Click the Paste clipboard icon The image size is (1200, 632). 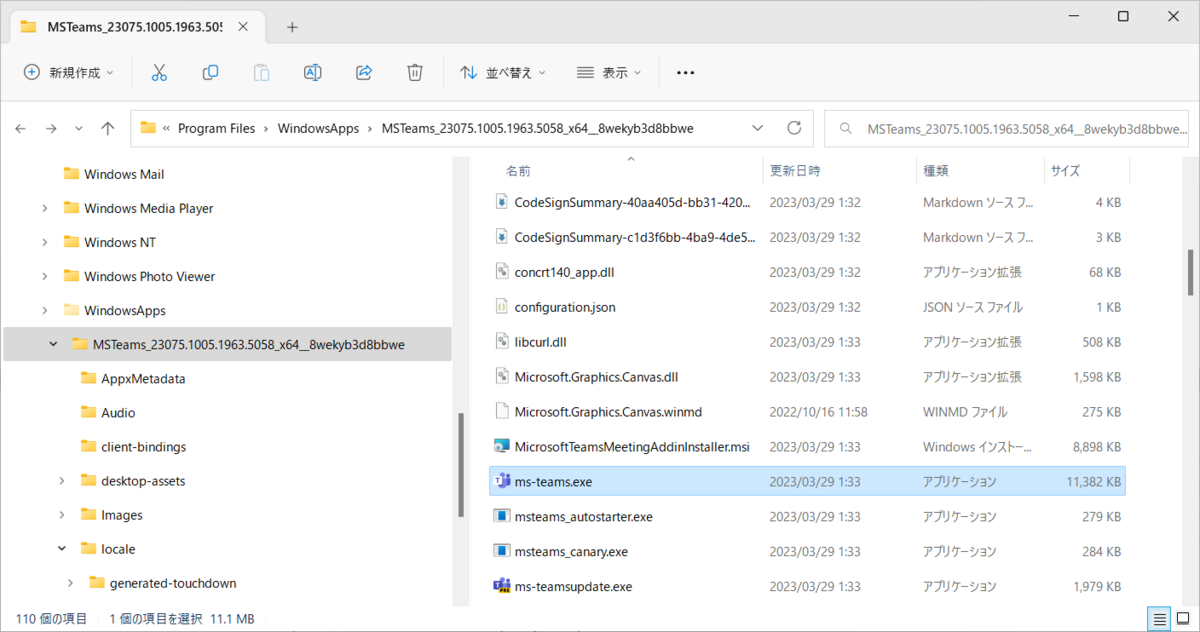point(261,72)
